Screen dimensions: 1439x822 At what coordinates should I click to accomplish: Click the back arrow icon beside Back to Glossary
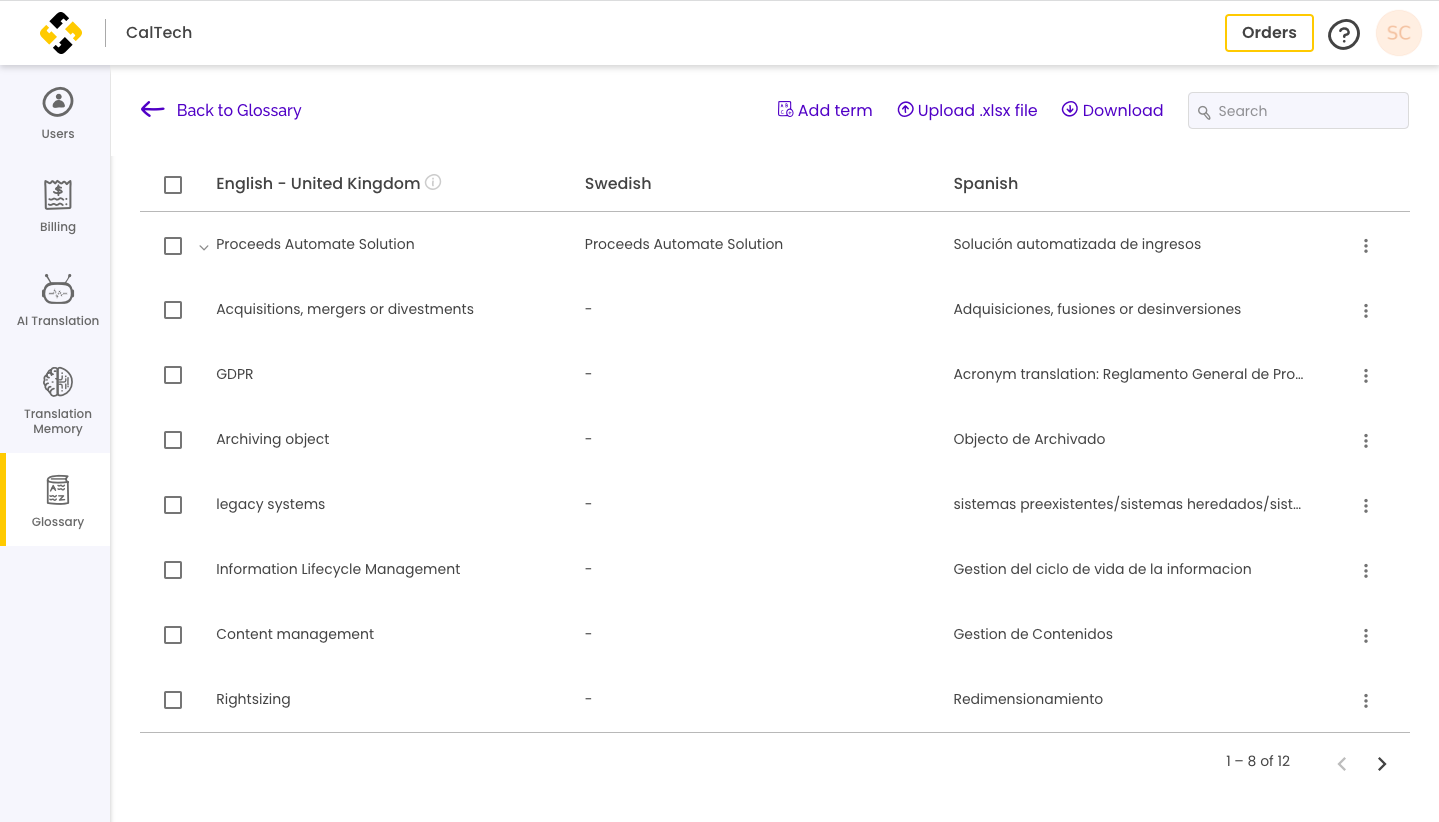[152, 110]
